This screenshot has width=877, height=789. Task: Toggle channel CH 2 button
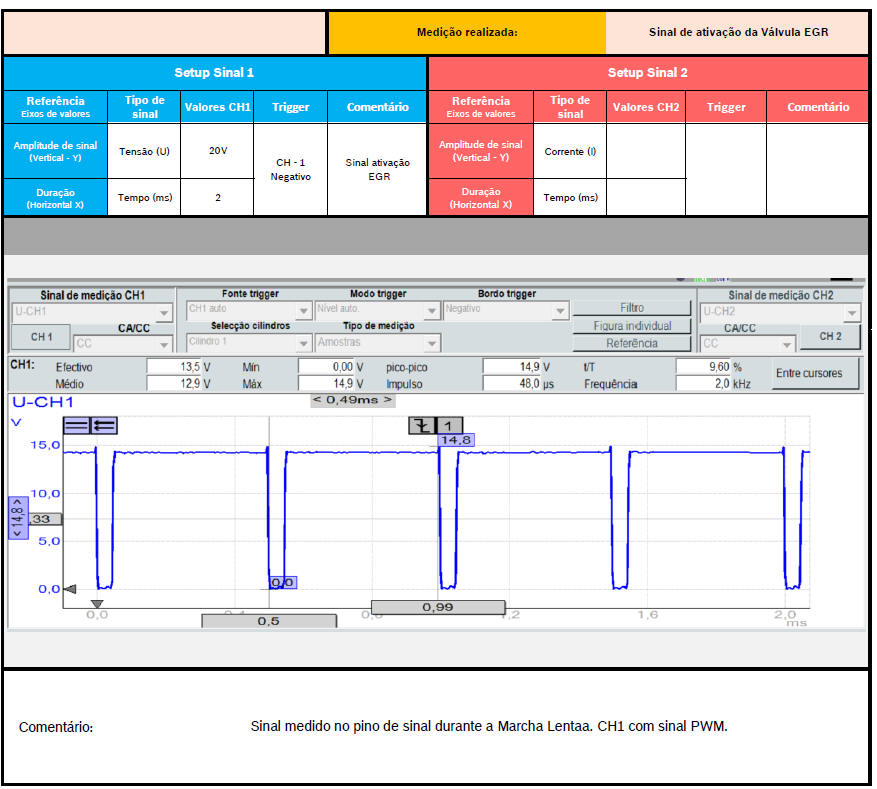pyautogui.click(x=831, y=337)
